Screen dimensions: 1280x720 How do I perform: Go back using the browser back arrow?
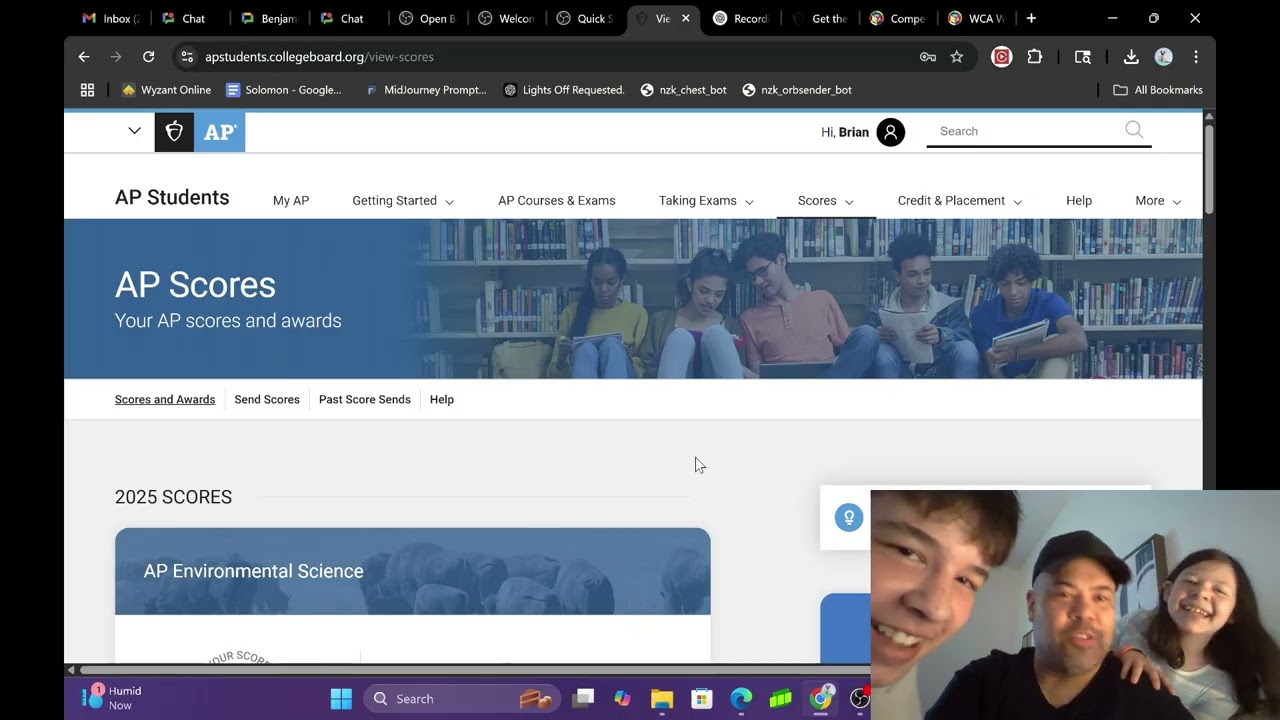click(x=84, y=57)
